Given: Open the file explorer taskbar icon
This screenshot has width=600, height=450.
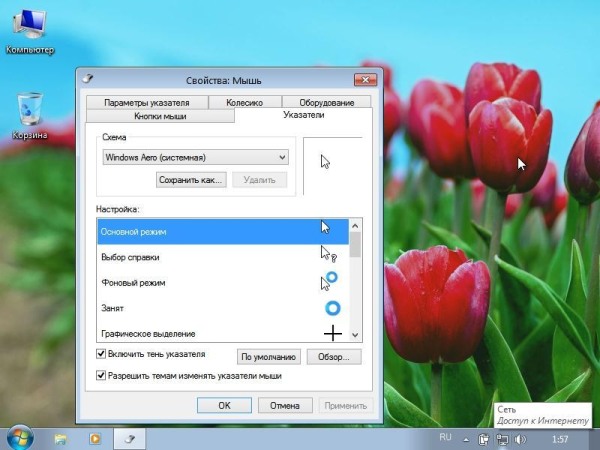Looking at the screenshot, I should pyautogui.click(x=61, y=439).
